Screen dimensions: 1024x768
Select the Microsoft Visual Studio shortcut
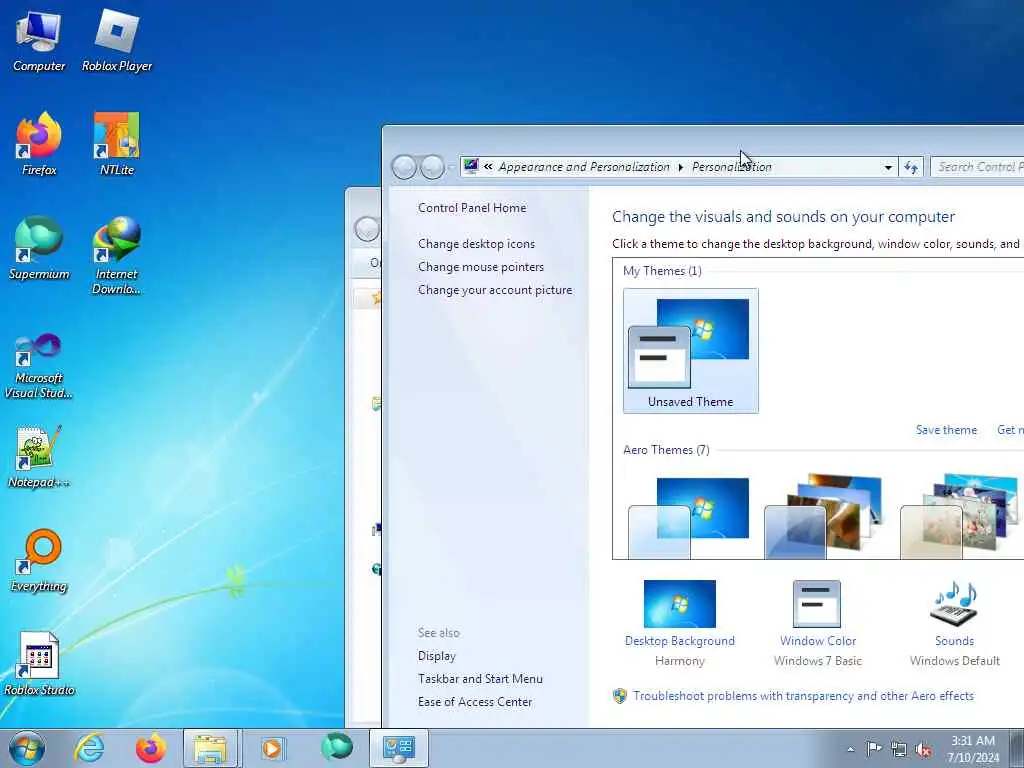pyautogui.click(x=39, y=366)
